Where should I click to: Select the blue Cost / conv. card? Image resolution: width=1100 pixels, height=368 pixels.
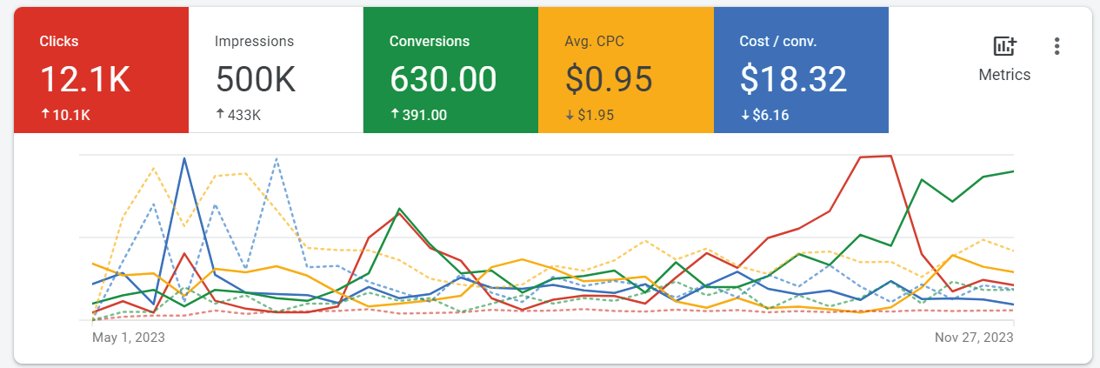(x=801, y=70)
